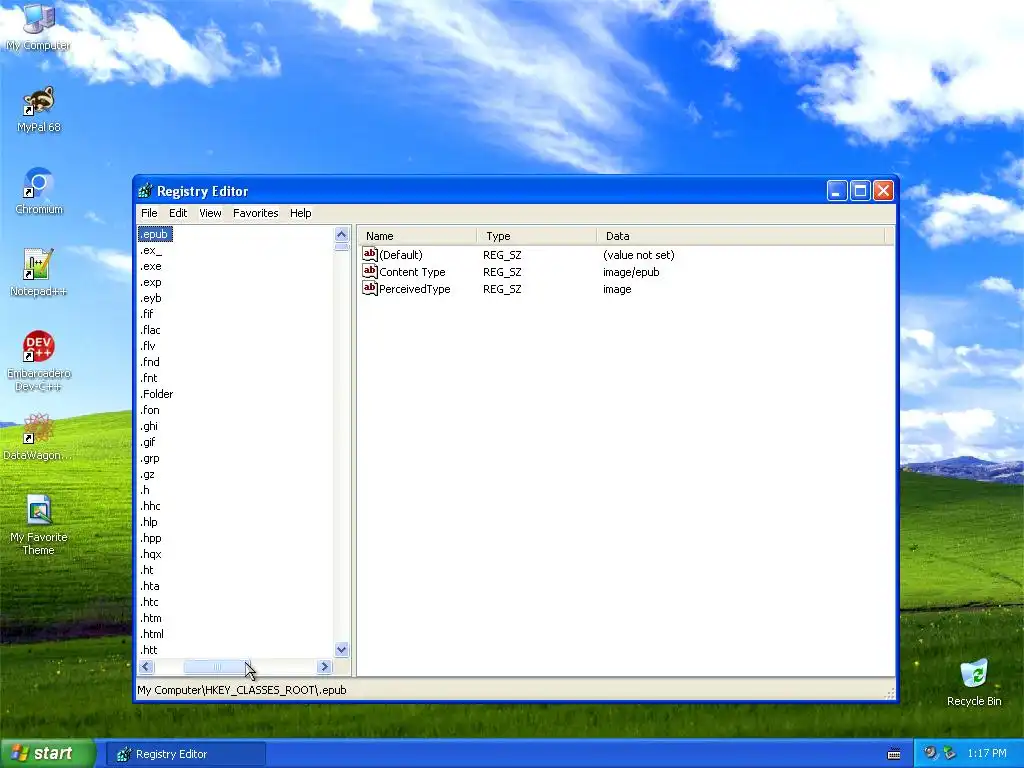1024x768 pixels.
Task: Open the Edit menu
Action: pos(178,213)
